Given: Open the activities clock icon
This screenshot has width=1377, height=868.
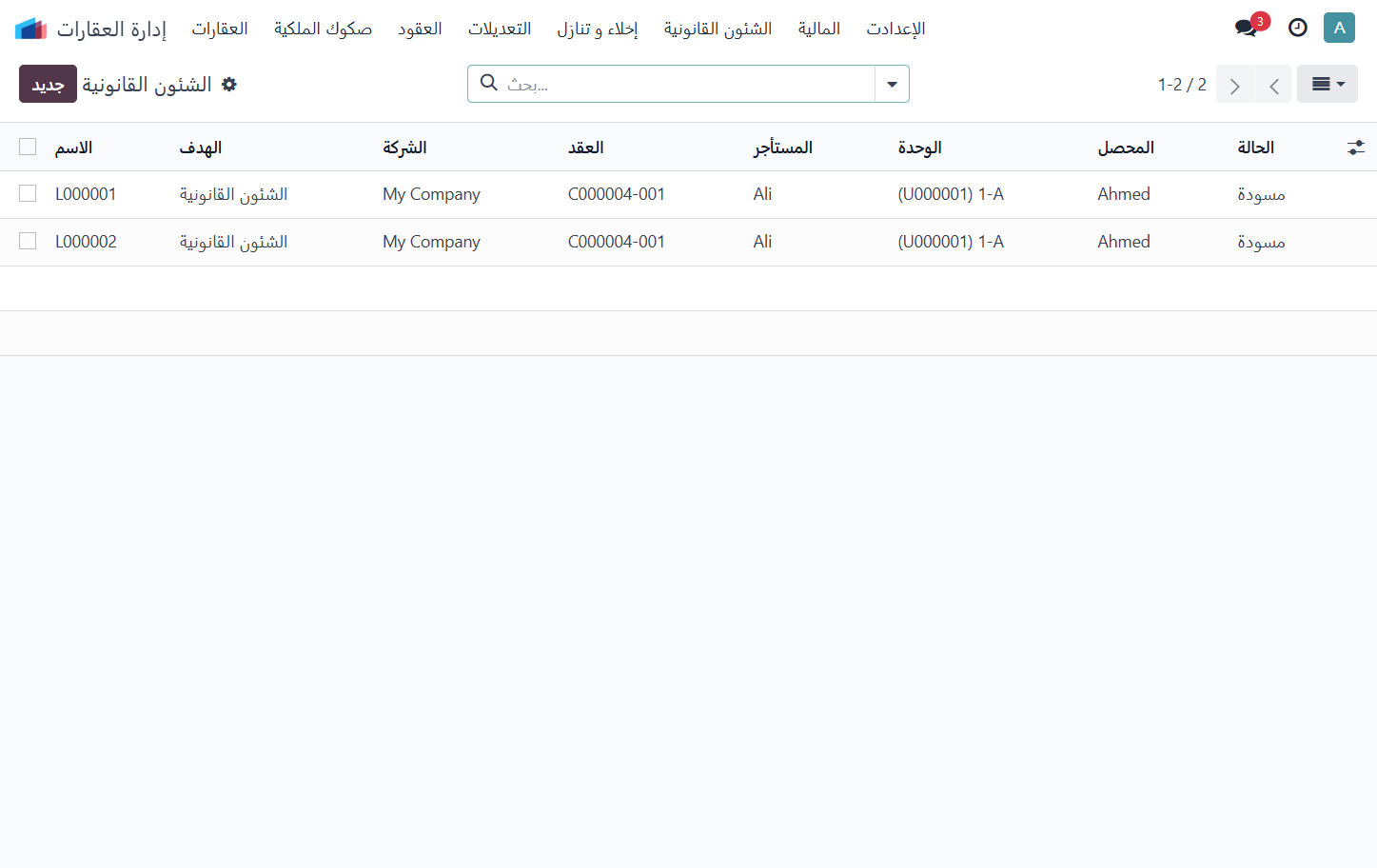Looking at the screenshot, I should (1298, 28).
